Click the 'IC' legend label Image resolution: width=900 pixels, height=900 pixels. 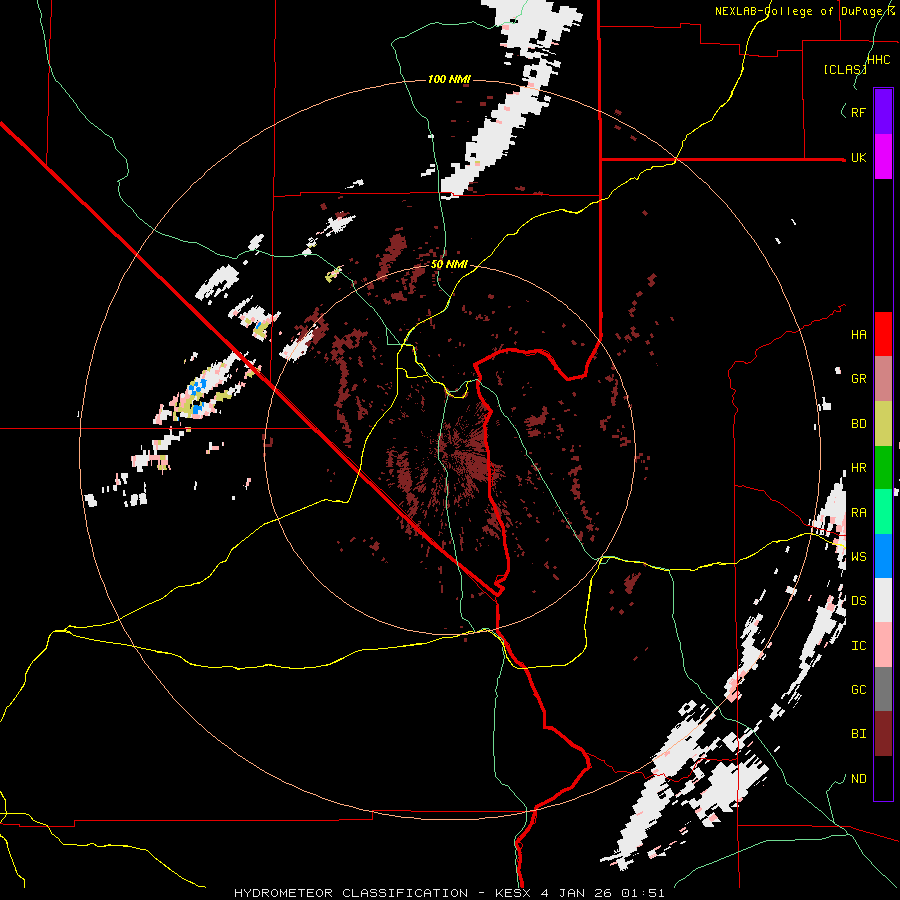pos(858,646)
